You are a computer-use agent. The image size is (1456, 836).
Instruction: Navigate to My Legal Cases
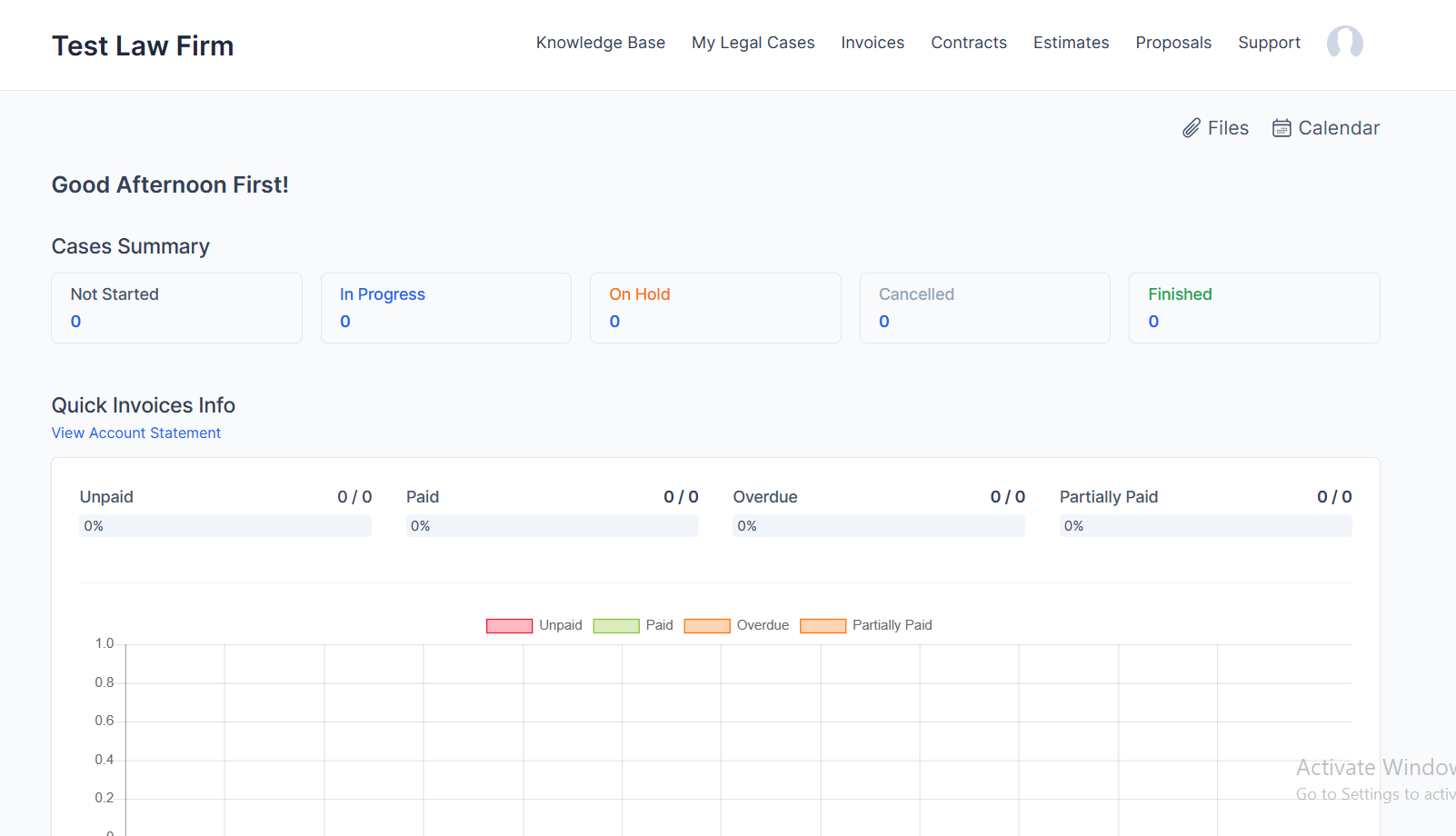pos(753,42)
